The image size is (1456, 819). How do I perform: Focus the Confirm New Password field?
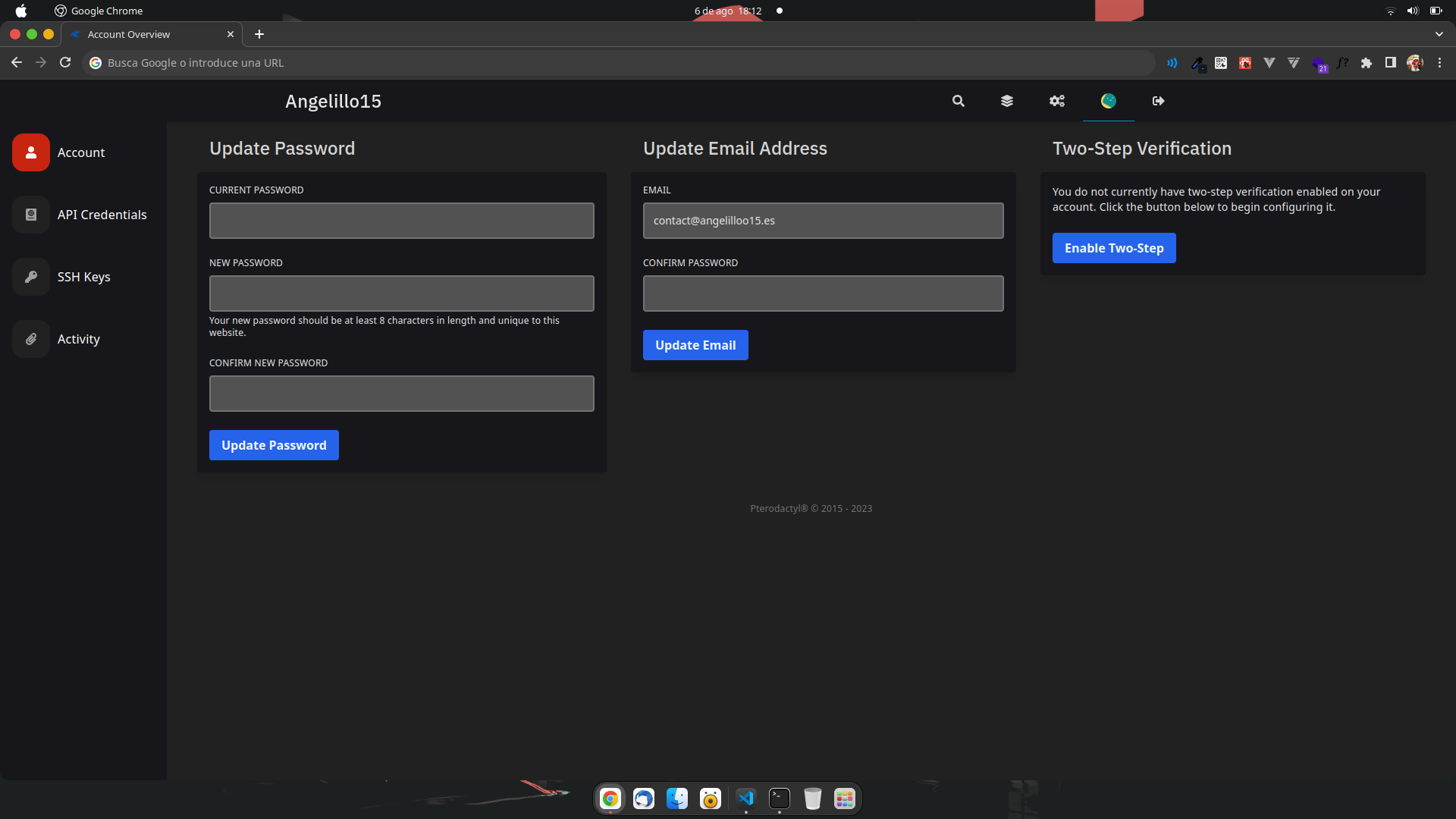[402, 394]
